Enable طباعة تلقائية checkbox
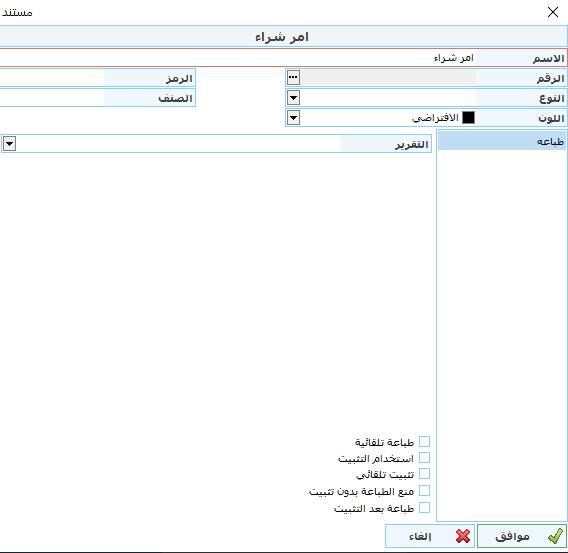The height and width of the screenshot is (553, 568). (x=424, y=441)
